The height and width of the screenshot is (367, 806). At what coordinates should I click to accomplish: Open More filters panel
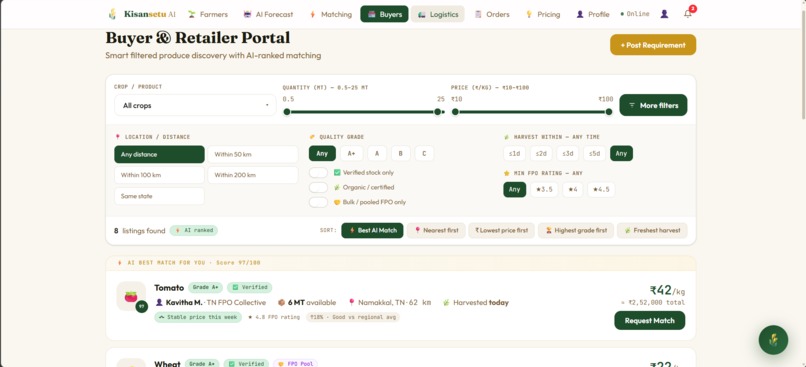pos(653,105)
